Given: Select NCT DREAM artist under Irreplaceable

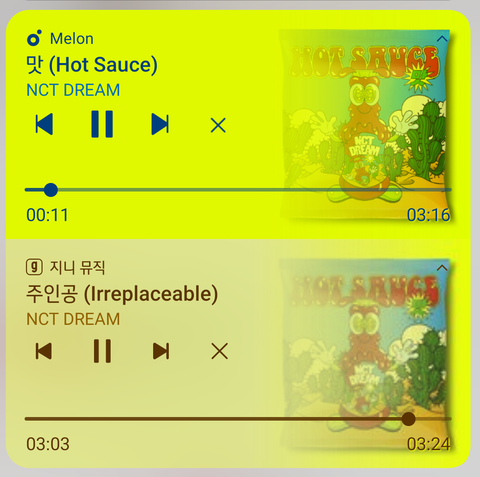Looking at the screenshot, I should [73, 319].
